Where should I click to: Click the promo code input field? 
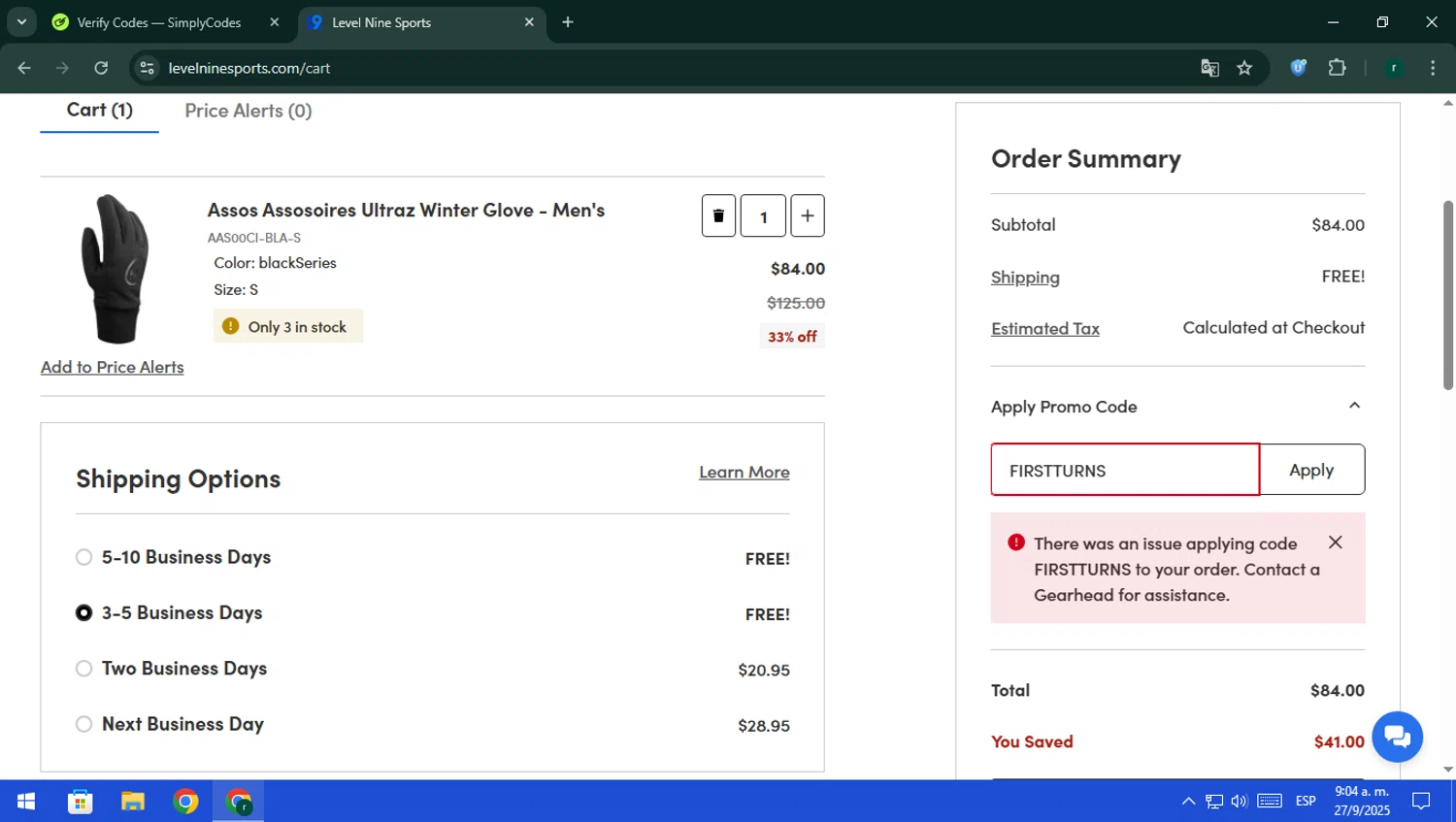(1125, 470)
